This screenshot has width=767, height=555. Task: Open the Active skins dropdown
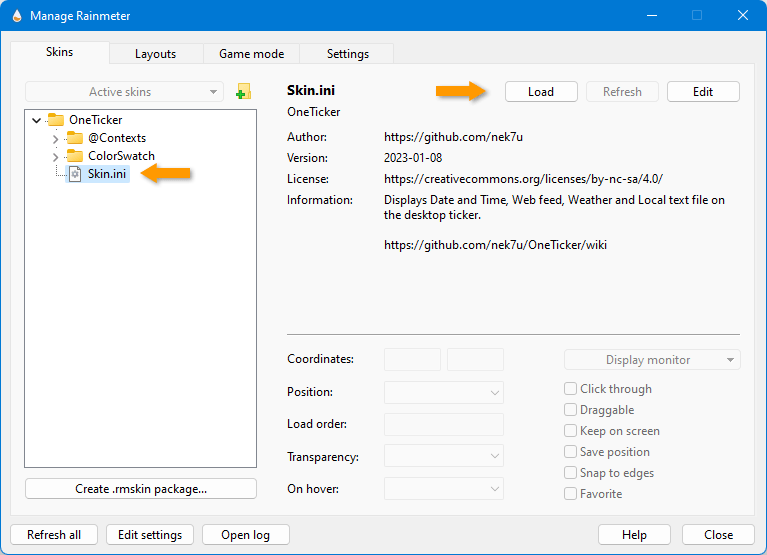tap(124, 91)
